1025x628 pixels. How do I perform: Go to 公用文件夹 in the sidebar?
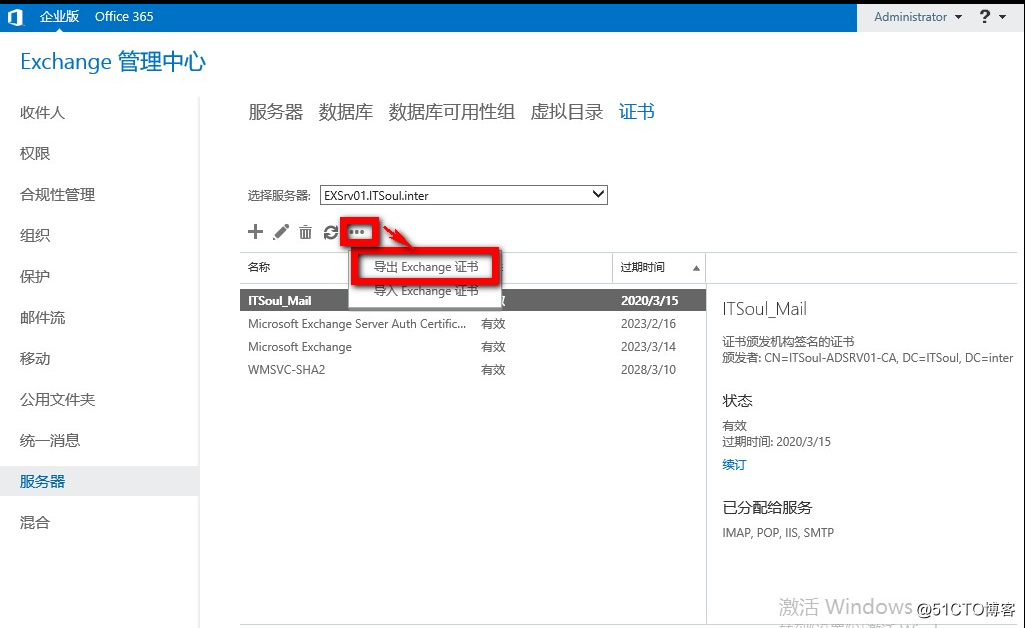[58, 399]
